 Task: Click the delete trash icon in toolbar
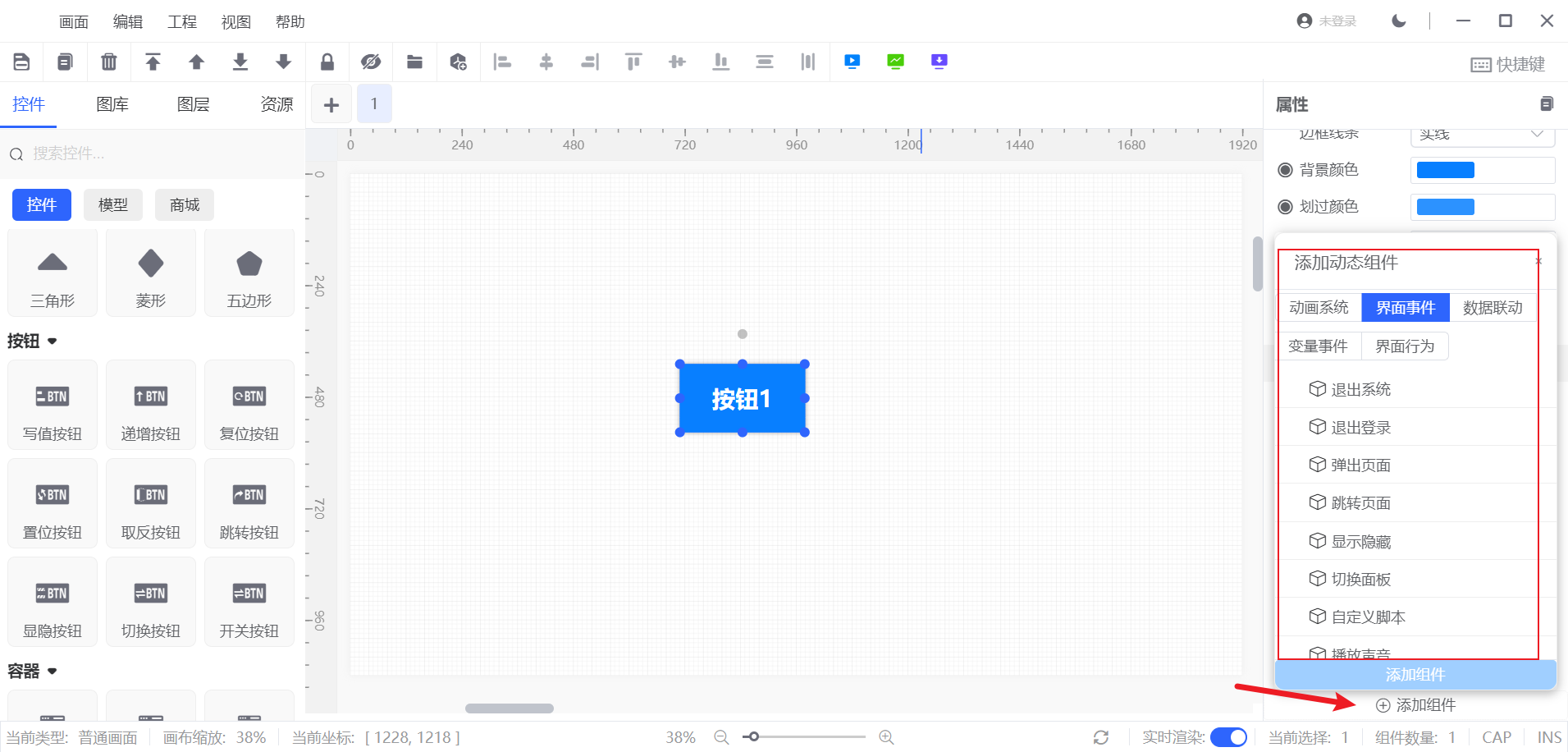[108, 62]
